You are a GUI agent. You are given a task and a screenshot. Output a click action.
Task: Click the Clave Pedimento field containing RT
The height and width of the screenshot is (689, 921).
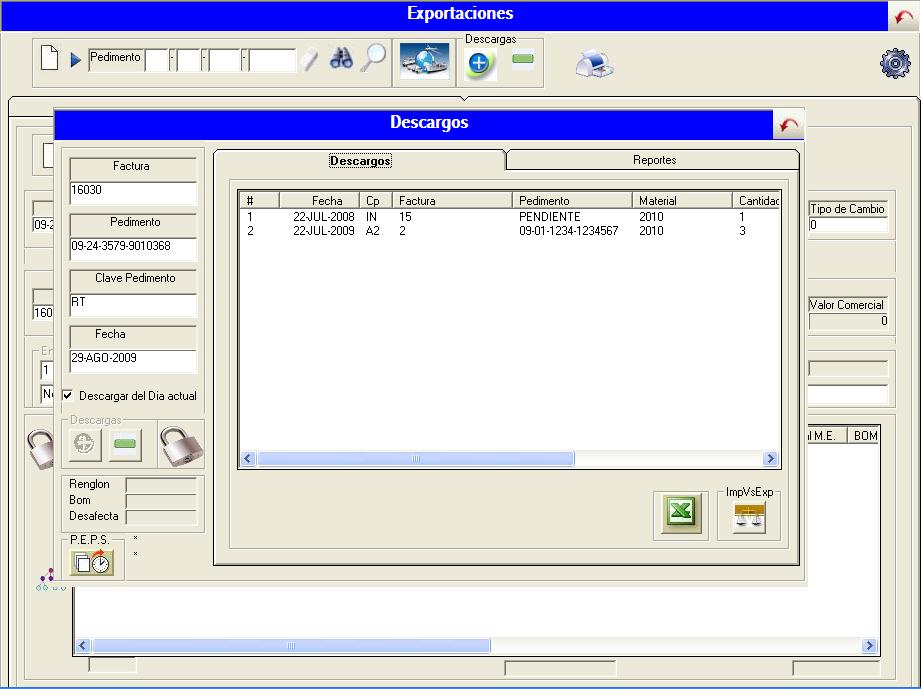[x=133, y=304]
